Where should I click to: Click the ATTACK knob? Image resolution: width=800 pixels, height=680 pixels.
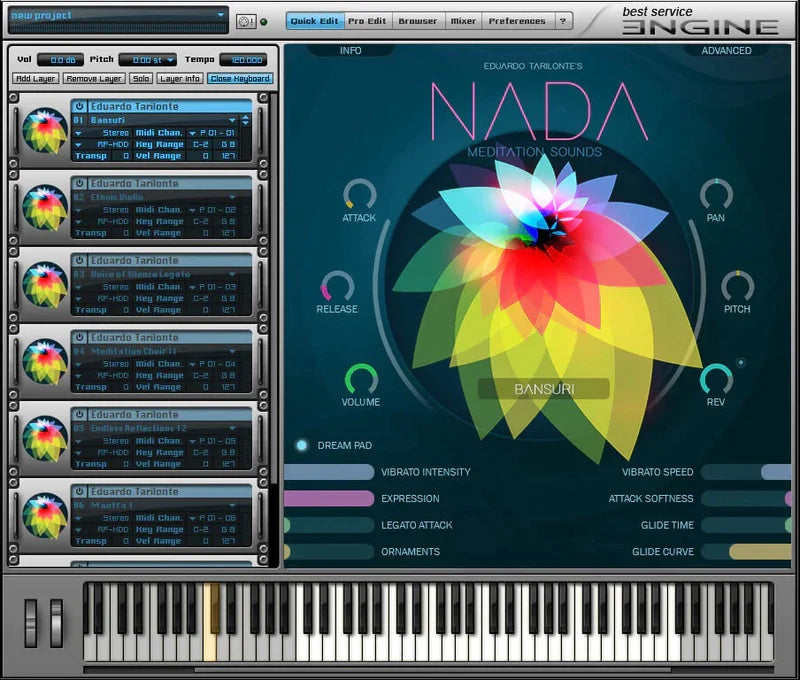click(360, 194)
